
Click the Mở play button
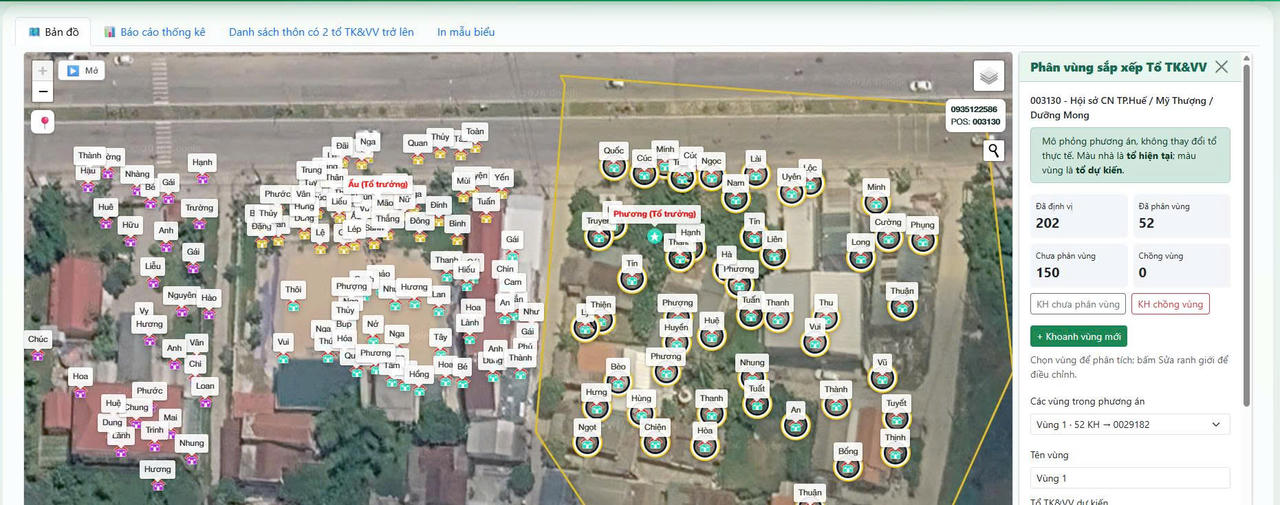tap(82, 71)
